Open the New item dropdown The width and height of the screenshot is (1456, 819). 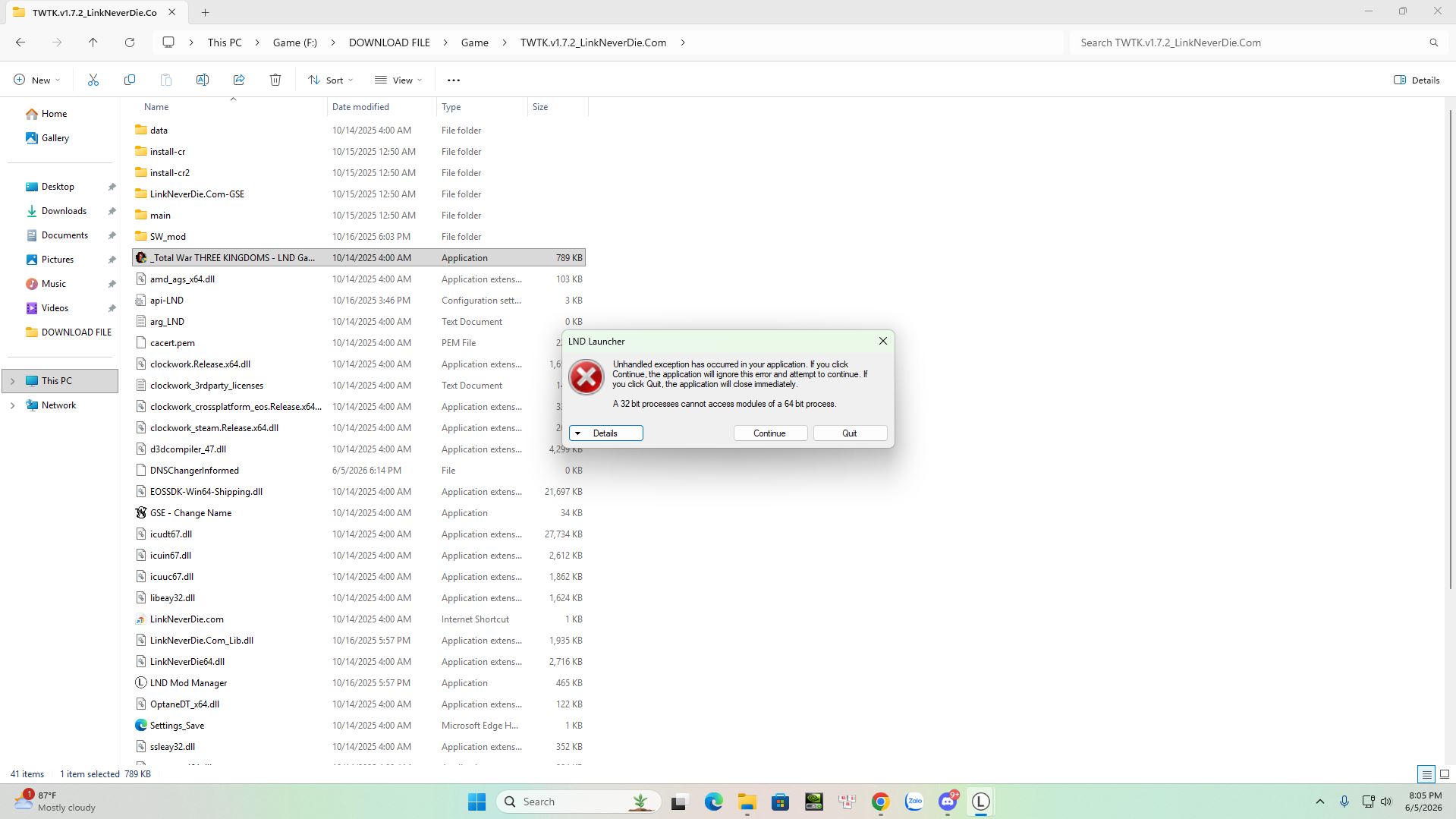click(x=36, y=80)
